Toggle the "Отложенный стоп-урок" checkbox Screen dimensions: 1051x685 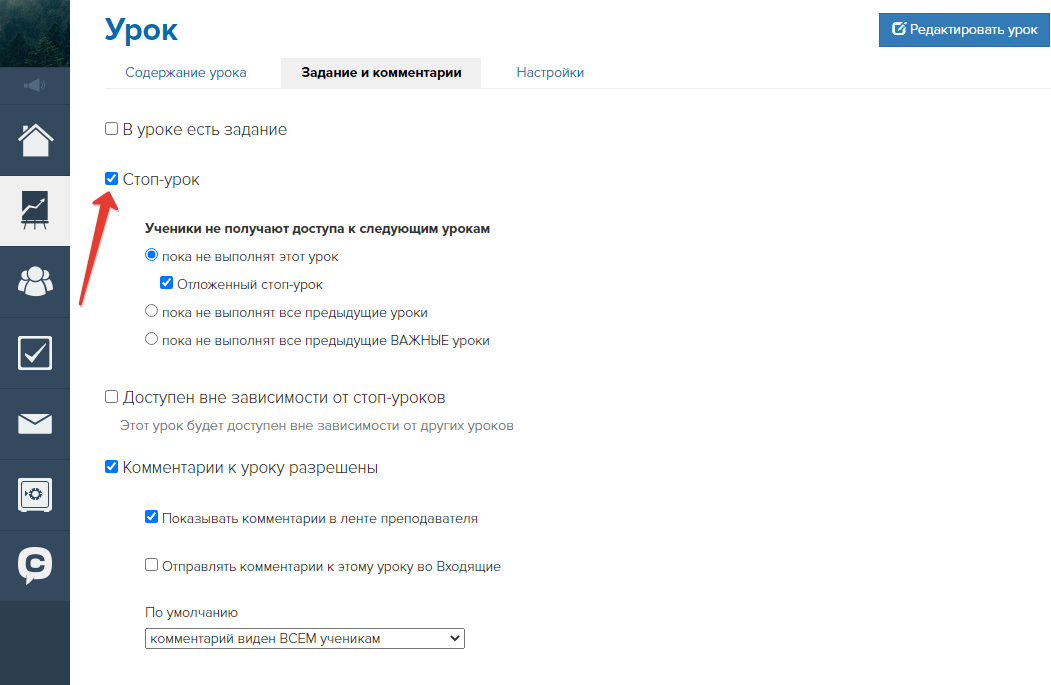(167, 284)
